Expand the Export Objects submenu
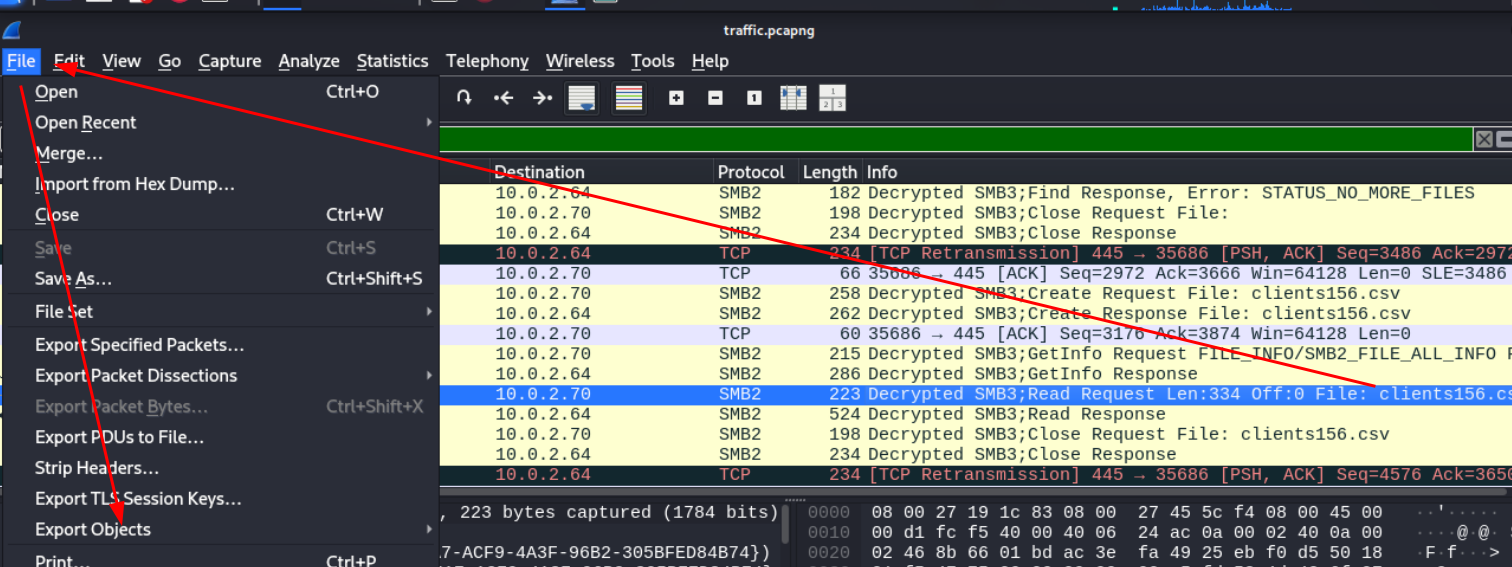The image size is (1512, 567). 221,529
